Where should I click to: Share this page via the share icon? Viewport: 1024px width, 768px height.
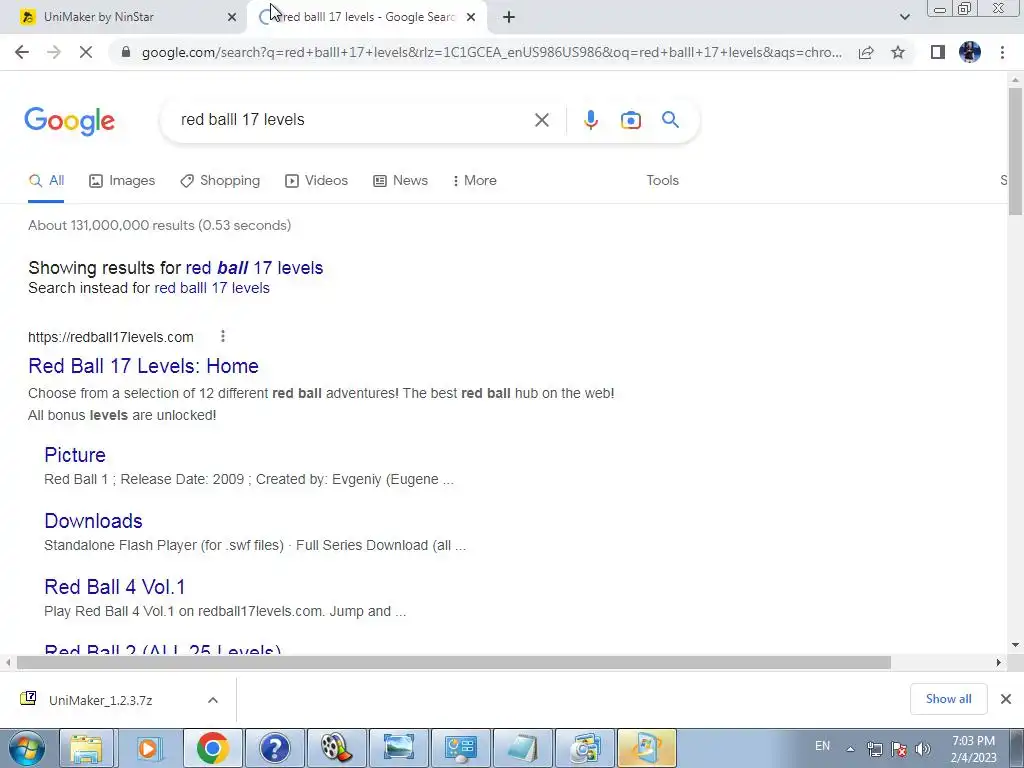pyautogui.click(x=866, y=52)
